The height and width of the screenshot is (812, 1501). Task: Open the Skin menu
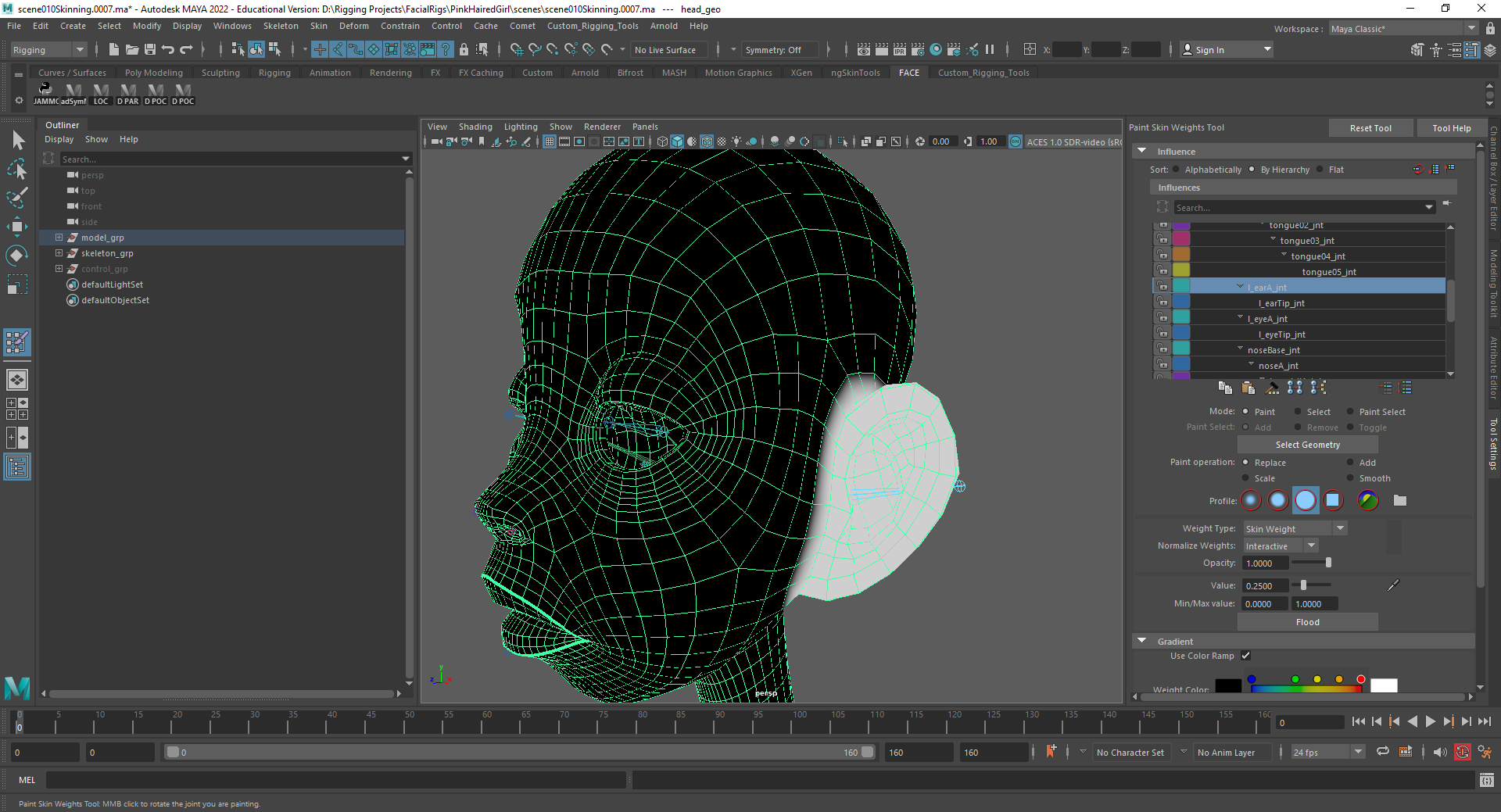click(318, 26)
